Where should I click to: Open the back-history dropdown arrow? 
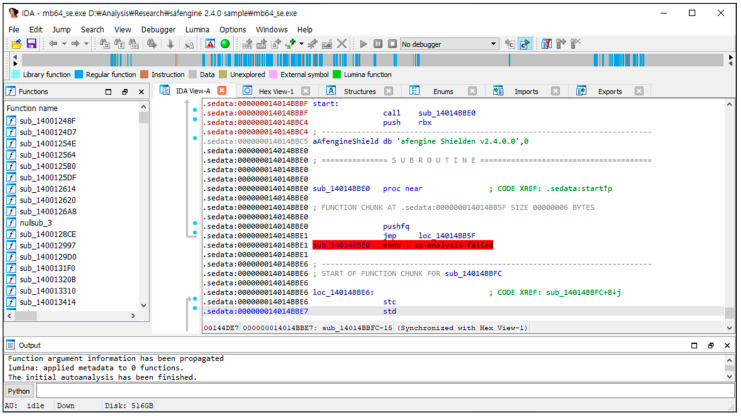[64, 44]
